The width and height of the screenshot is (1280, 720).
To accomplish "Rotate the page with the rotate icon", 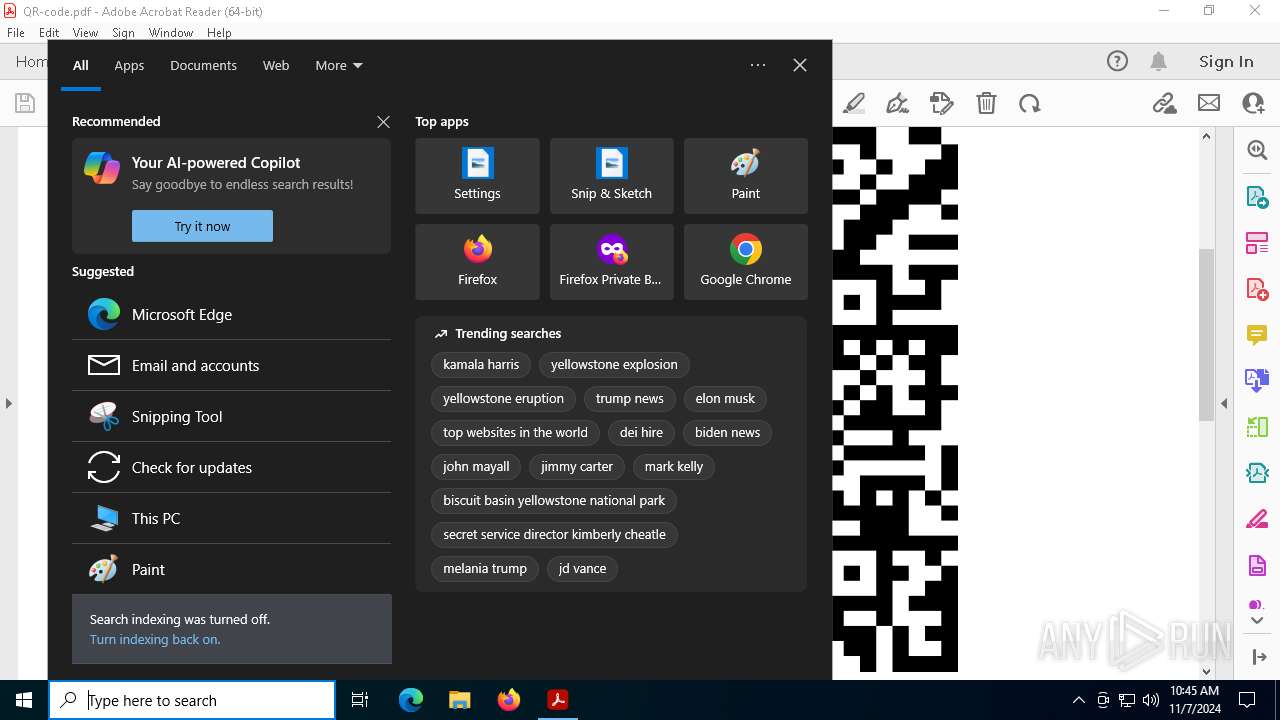I will coord(1030,103).
